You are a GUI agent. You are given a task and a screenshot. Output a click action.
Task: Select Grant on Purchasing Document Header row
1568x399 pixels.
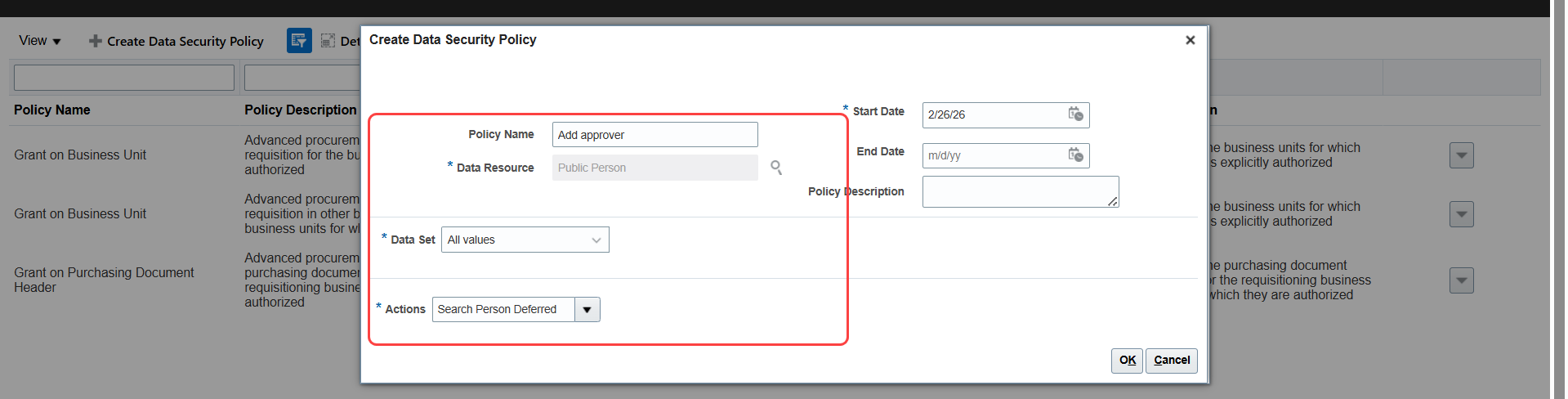pos(104,280)
